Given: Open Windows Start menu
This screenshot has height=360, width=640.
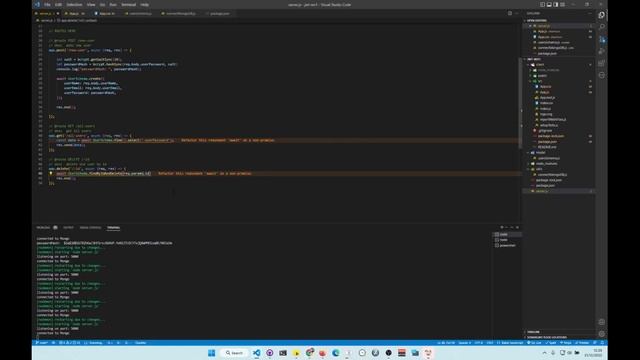Looking at the screenshot, I should (x=211, y=353).
